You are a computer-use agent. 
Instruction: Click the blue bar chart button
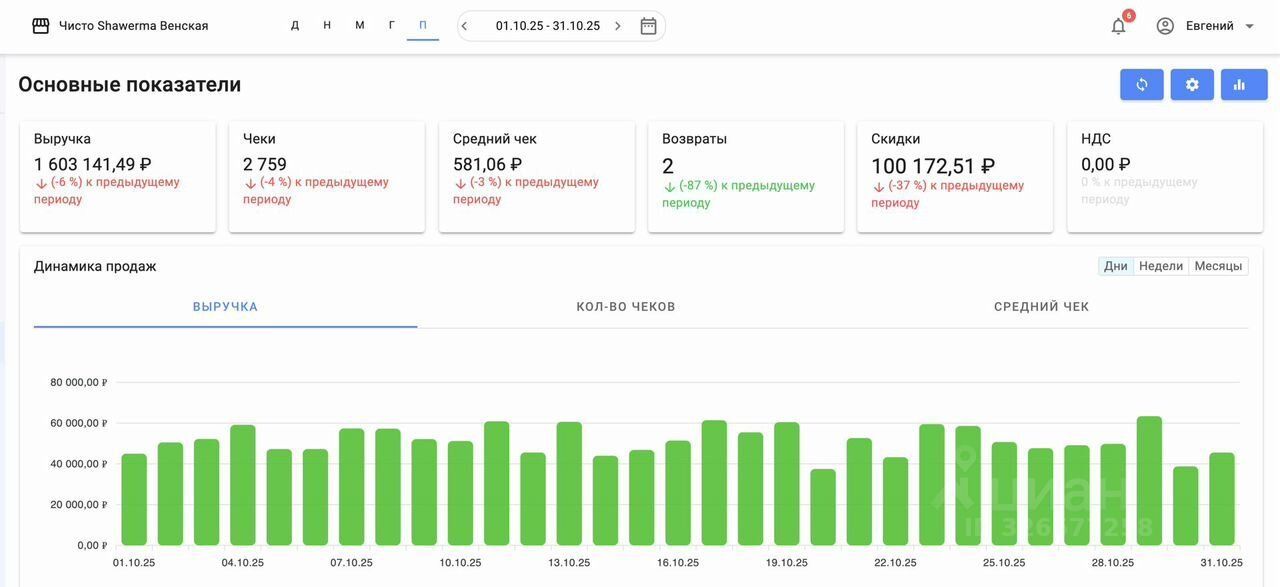click(x=1244, y=85)
